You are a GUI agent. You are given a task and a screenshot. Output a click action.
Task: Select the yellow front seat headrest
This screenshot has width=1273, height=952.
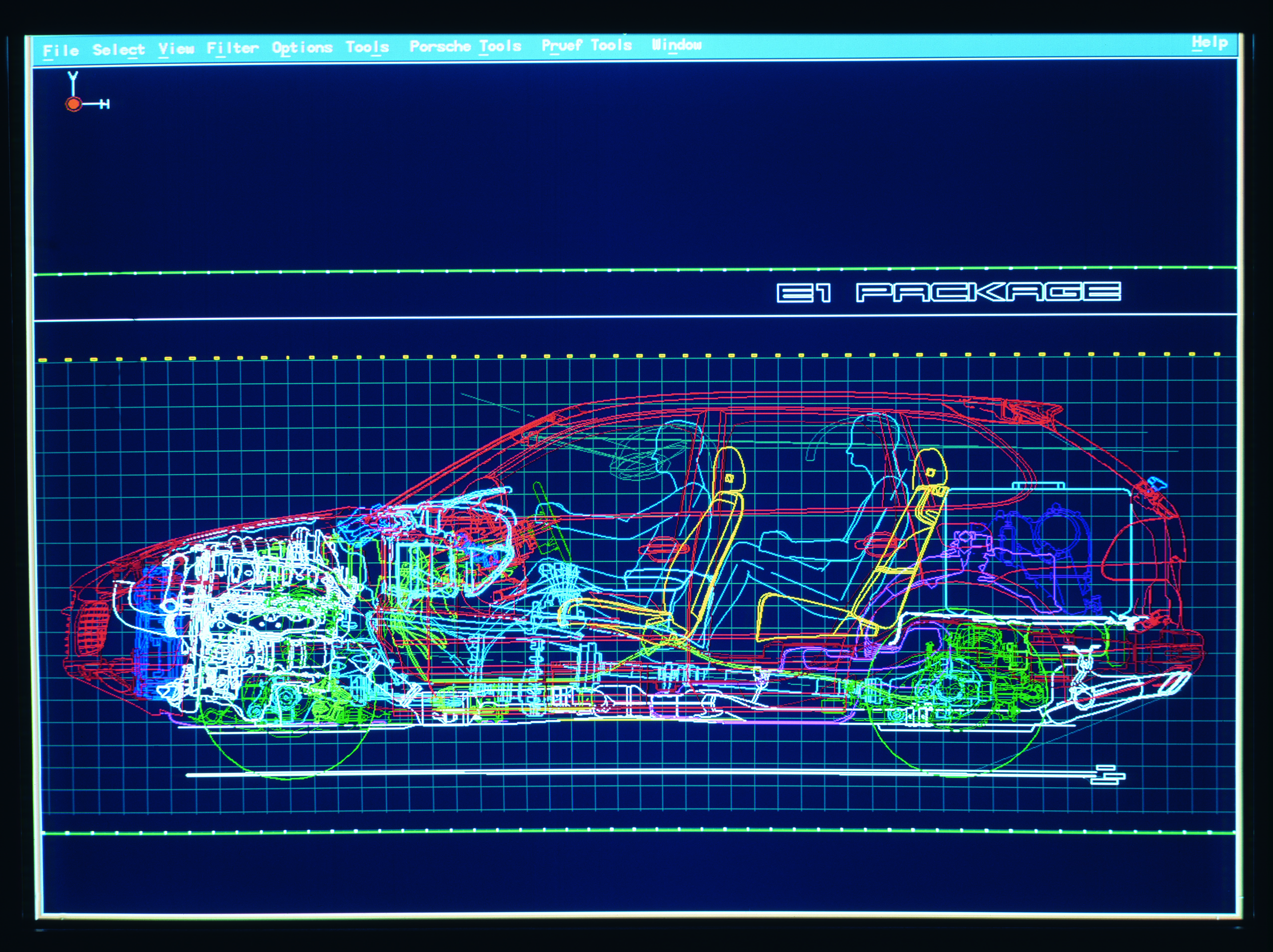(x=729, y=470)
